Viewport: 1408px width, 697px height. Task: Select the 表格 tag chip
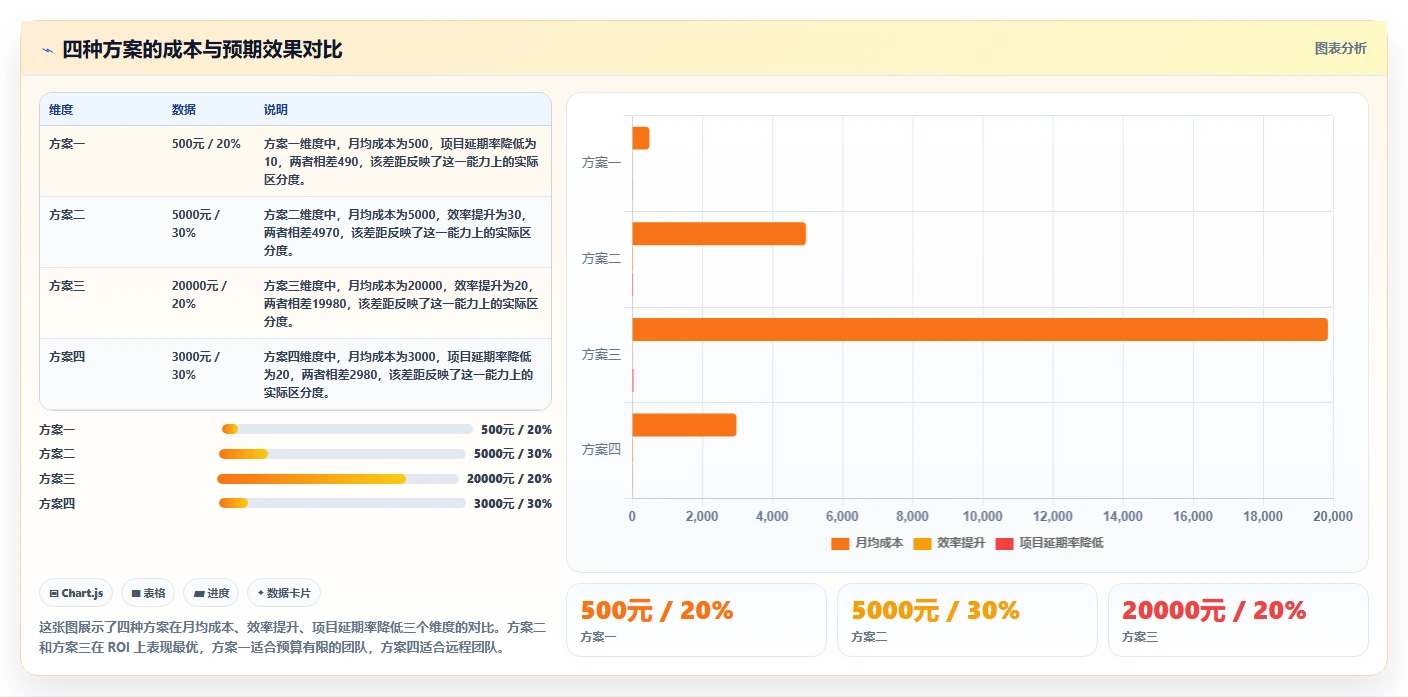[148, 593]
